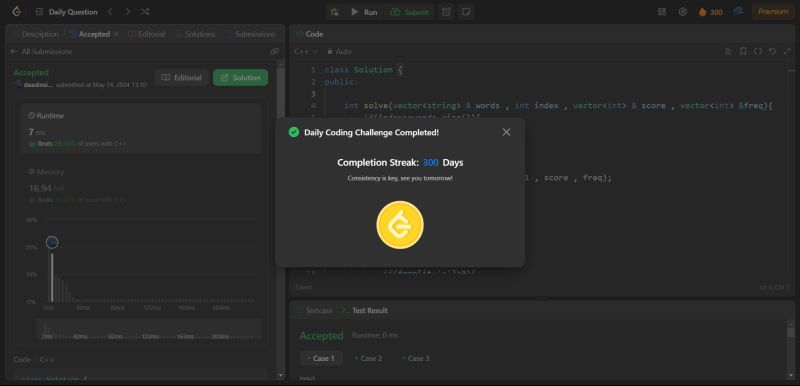Click the highlighted runtime distribution bar marker
The width and height of the screenshot is (800, 386).
[x=52, y=243]
